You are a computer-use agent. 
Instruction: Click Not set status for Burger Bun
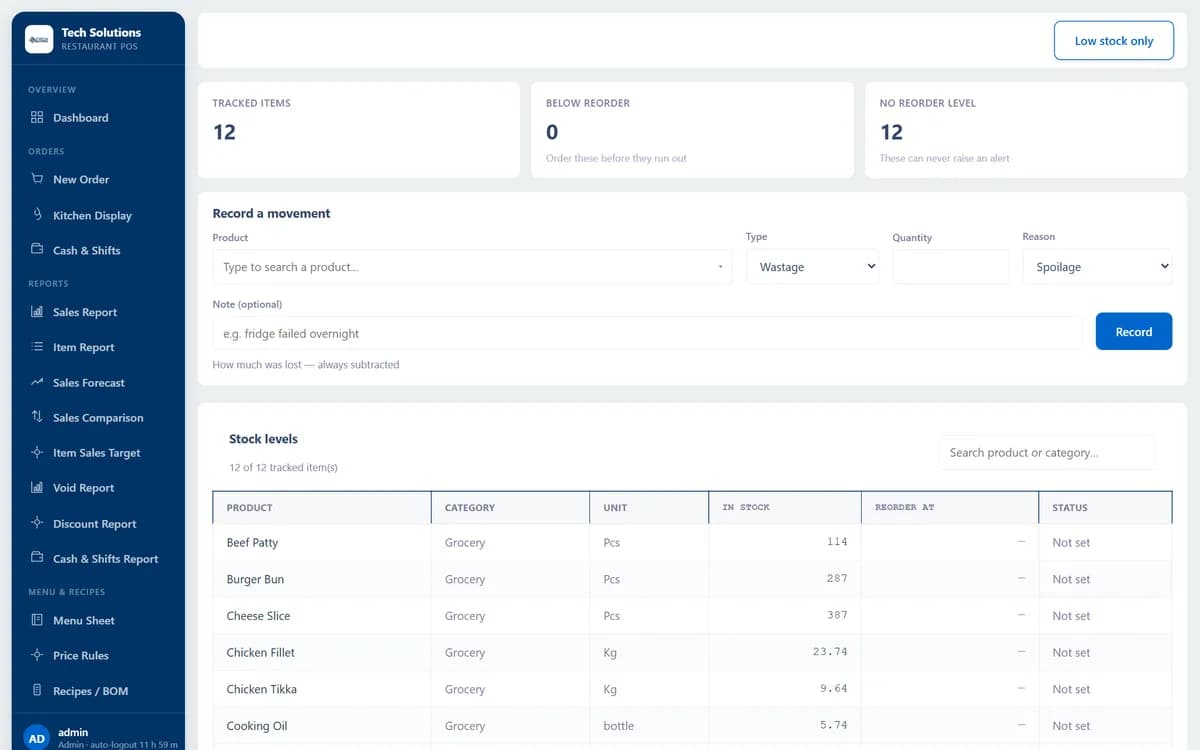click(x=1071, y=579)
